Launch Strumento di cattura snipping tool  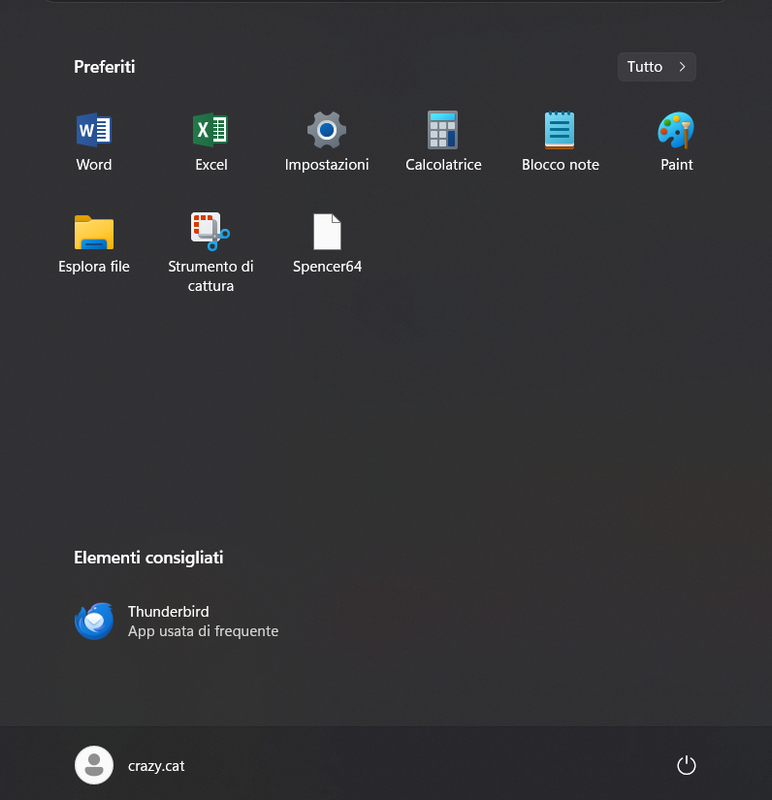211,253
